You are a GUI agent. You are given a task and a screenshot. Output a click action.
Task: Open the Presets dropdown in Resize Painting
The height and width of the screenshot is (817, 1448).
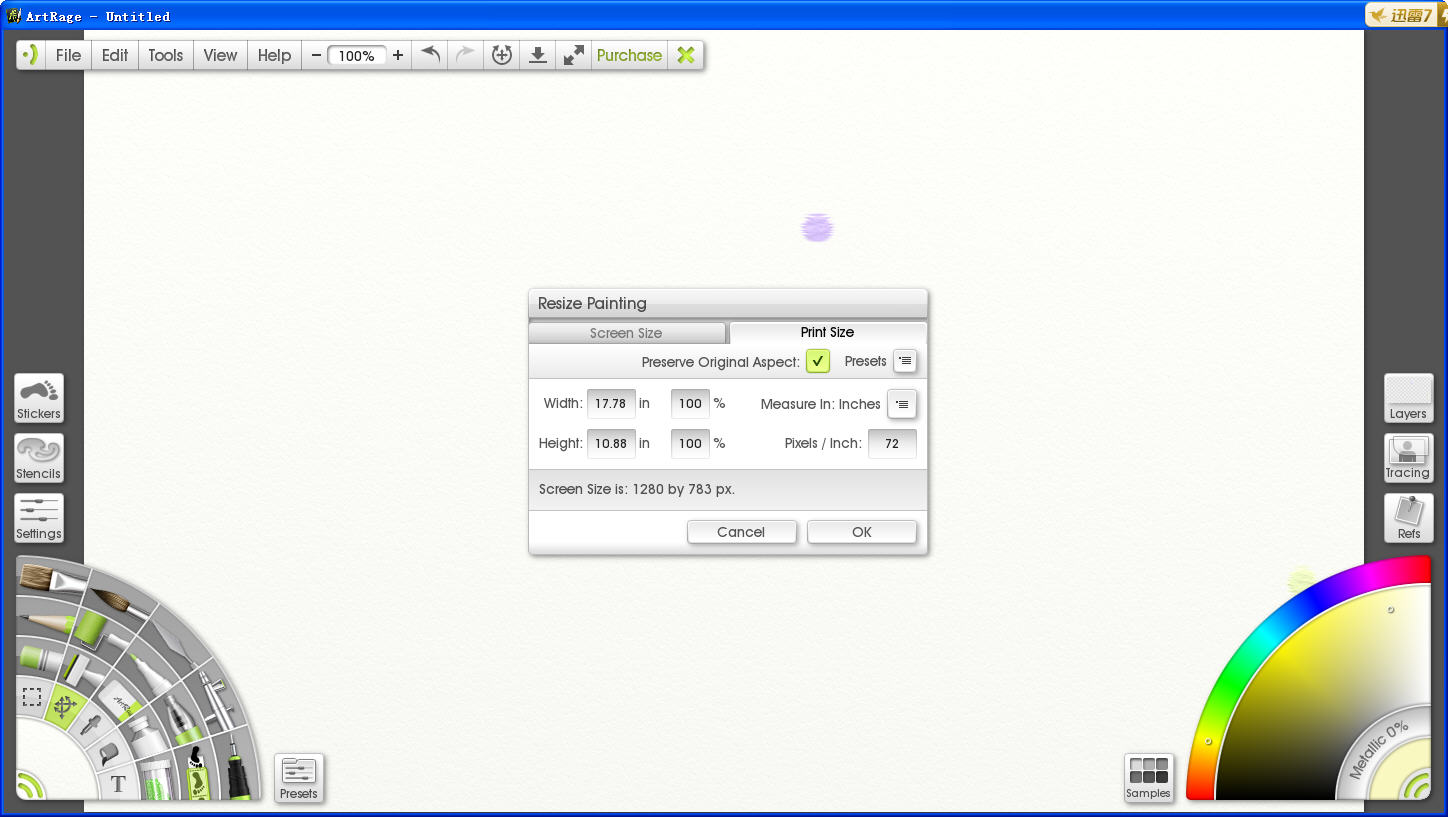(904, 361)
